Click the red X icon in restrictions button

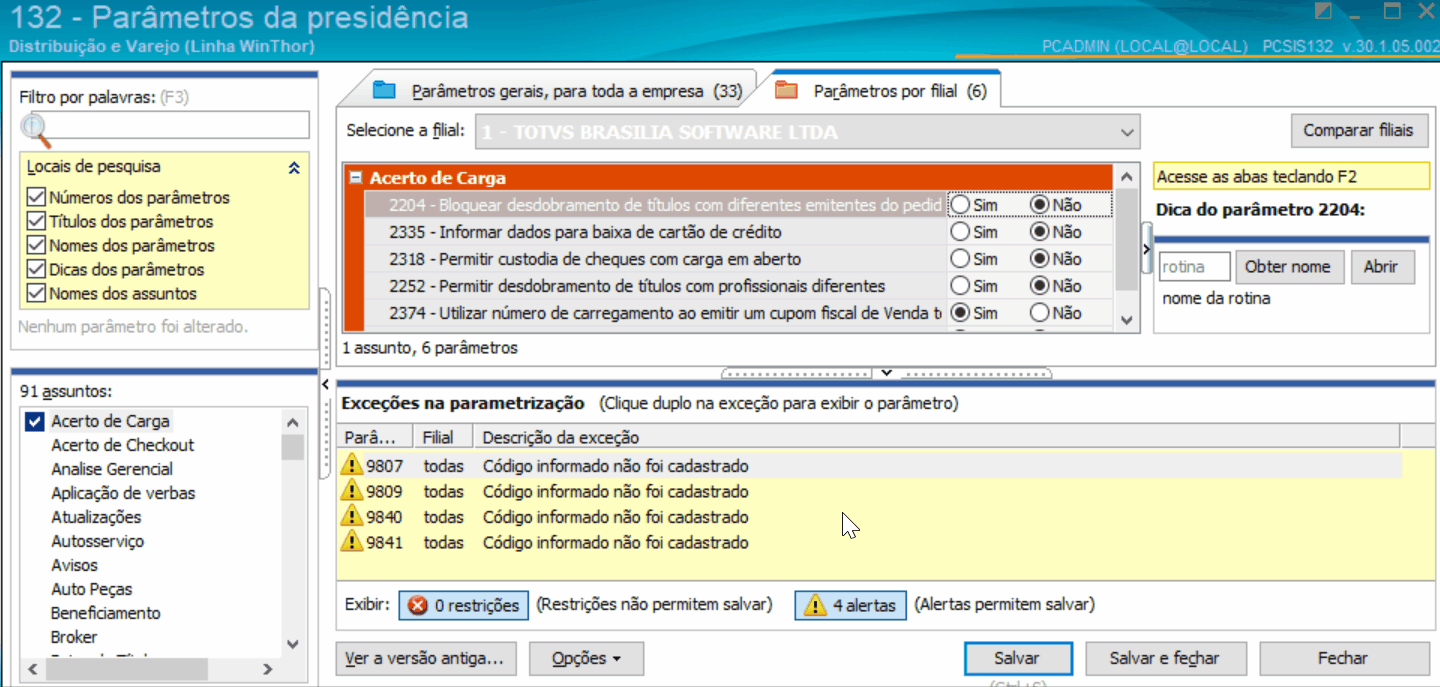pyautogui.click(x=418, y=605)
